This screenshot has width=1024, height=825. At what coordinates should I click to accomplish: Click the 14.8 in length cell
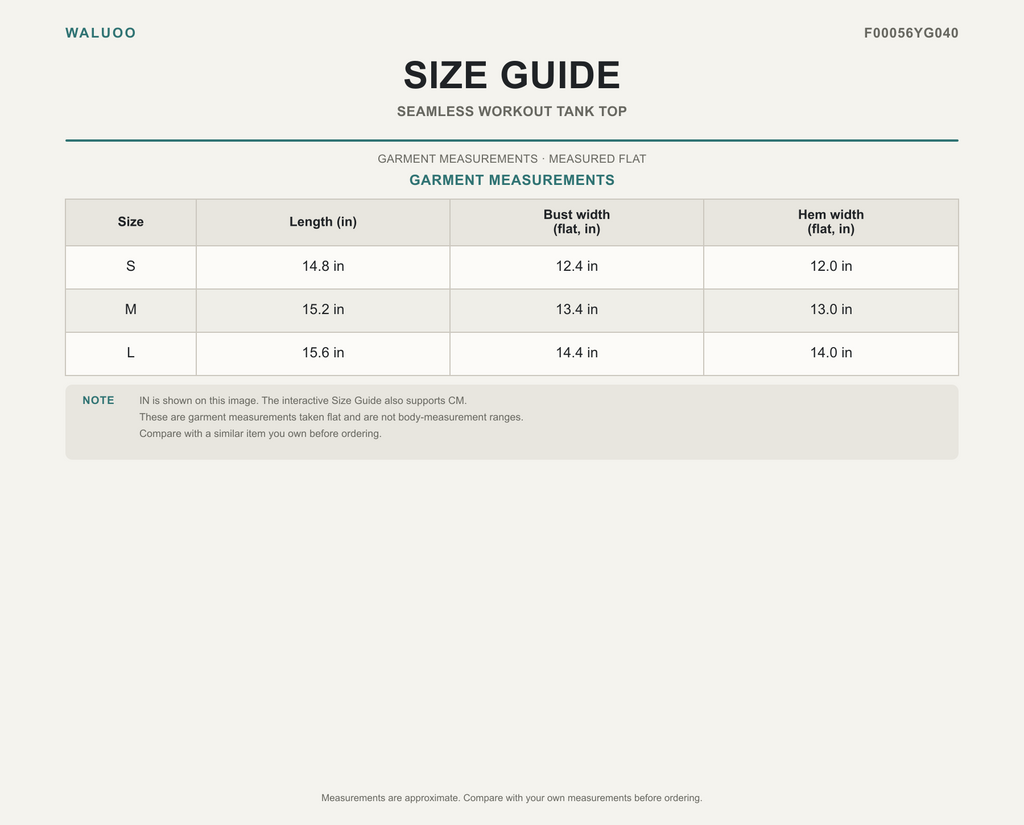click(323, 267)
